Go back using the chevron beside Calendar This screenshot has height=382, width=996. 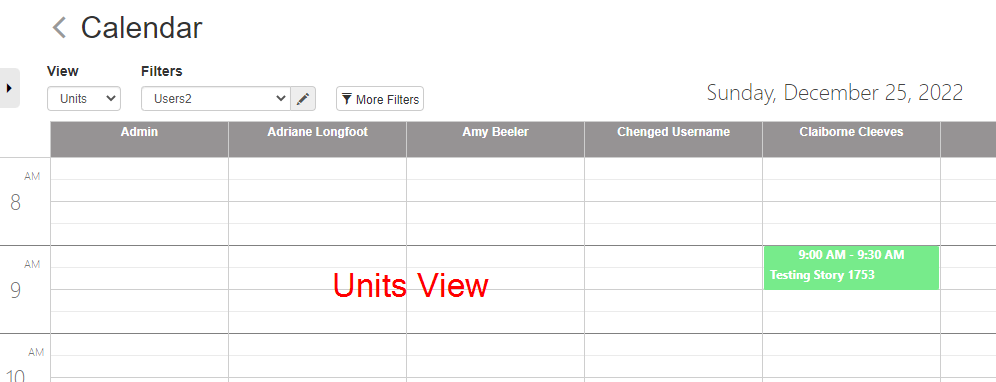point(59,28)
